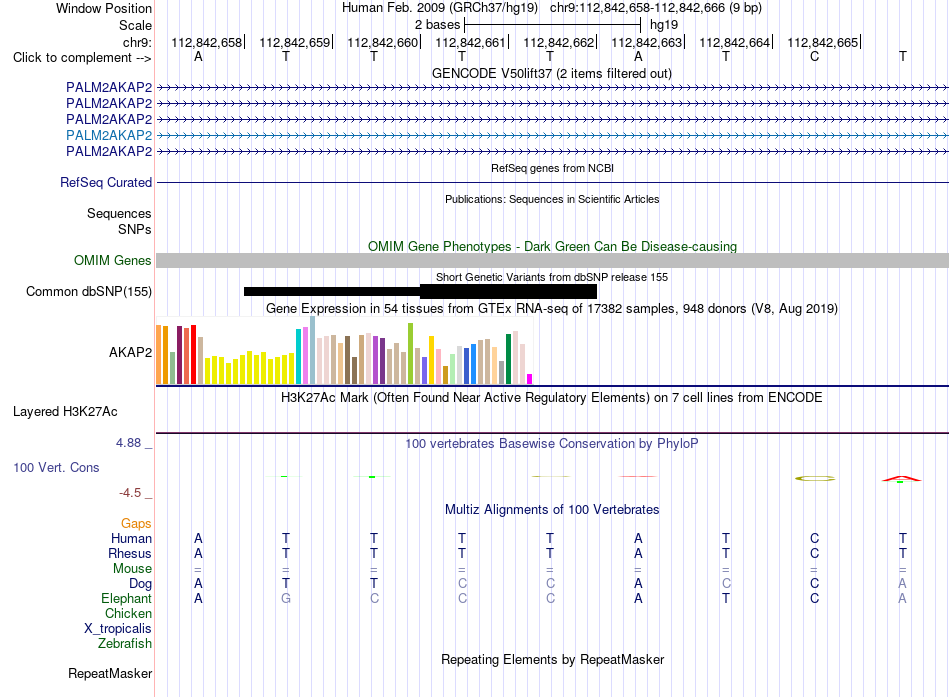Open 'Short Genetic Variants from dbSNP release 155'
This screenshot has width=950, height=697.
[x=552, y=277]
